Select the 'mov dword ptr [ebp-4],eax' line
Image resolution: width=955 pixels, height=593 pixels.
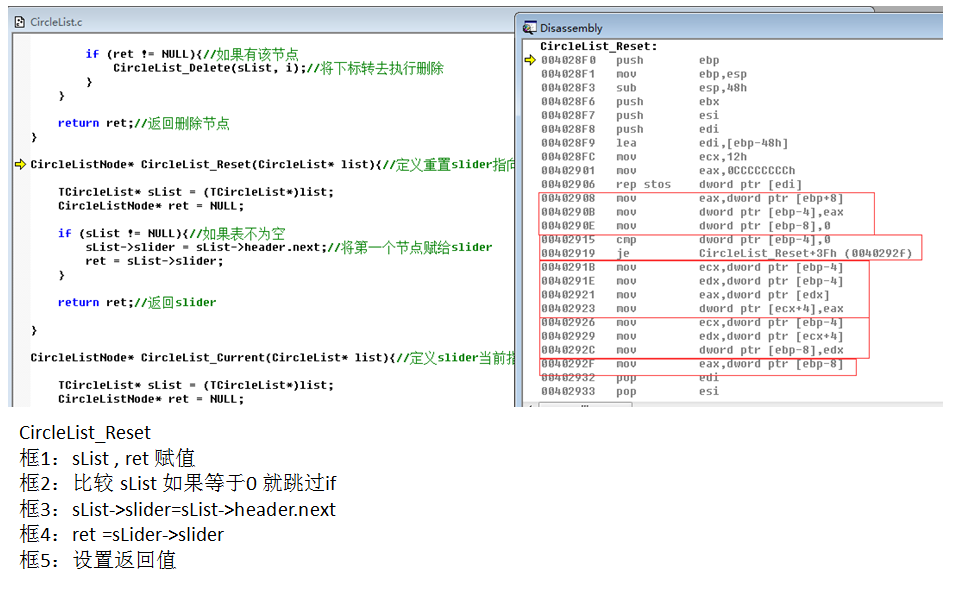tap(692, 212)
